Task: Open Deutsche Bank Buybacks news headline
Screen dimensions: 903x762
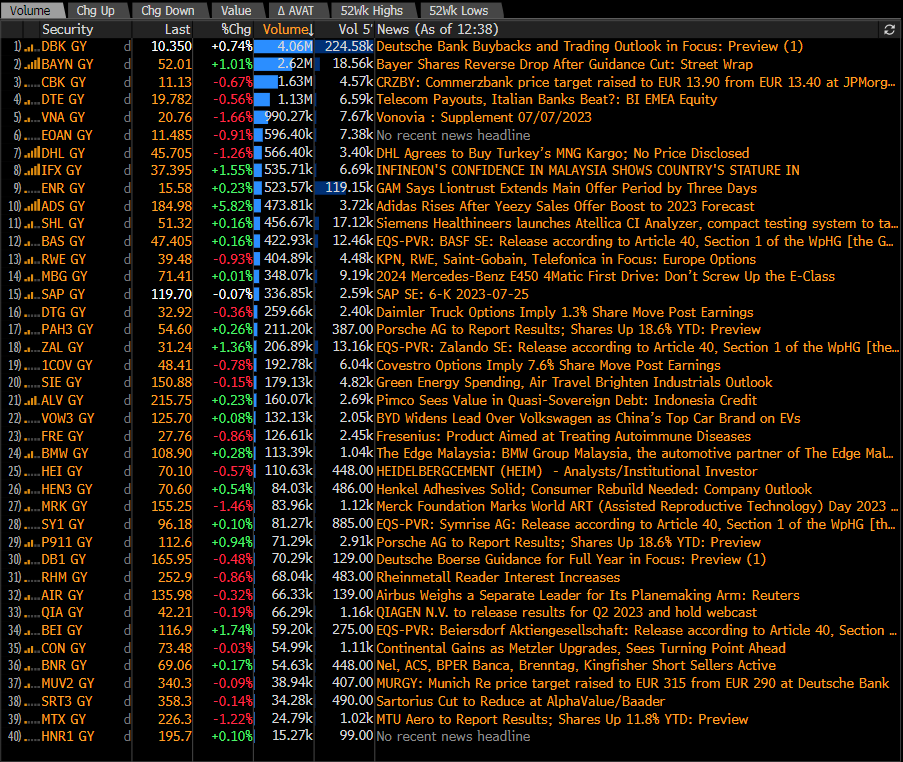Action: click(589, 47)
